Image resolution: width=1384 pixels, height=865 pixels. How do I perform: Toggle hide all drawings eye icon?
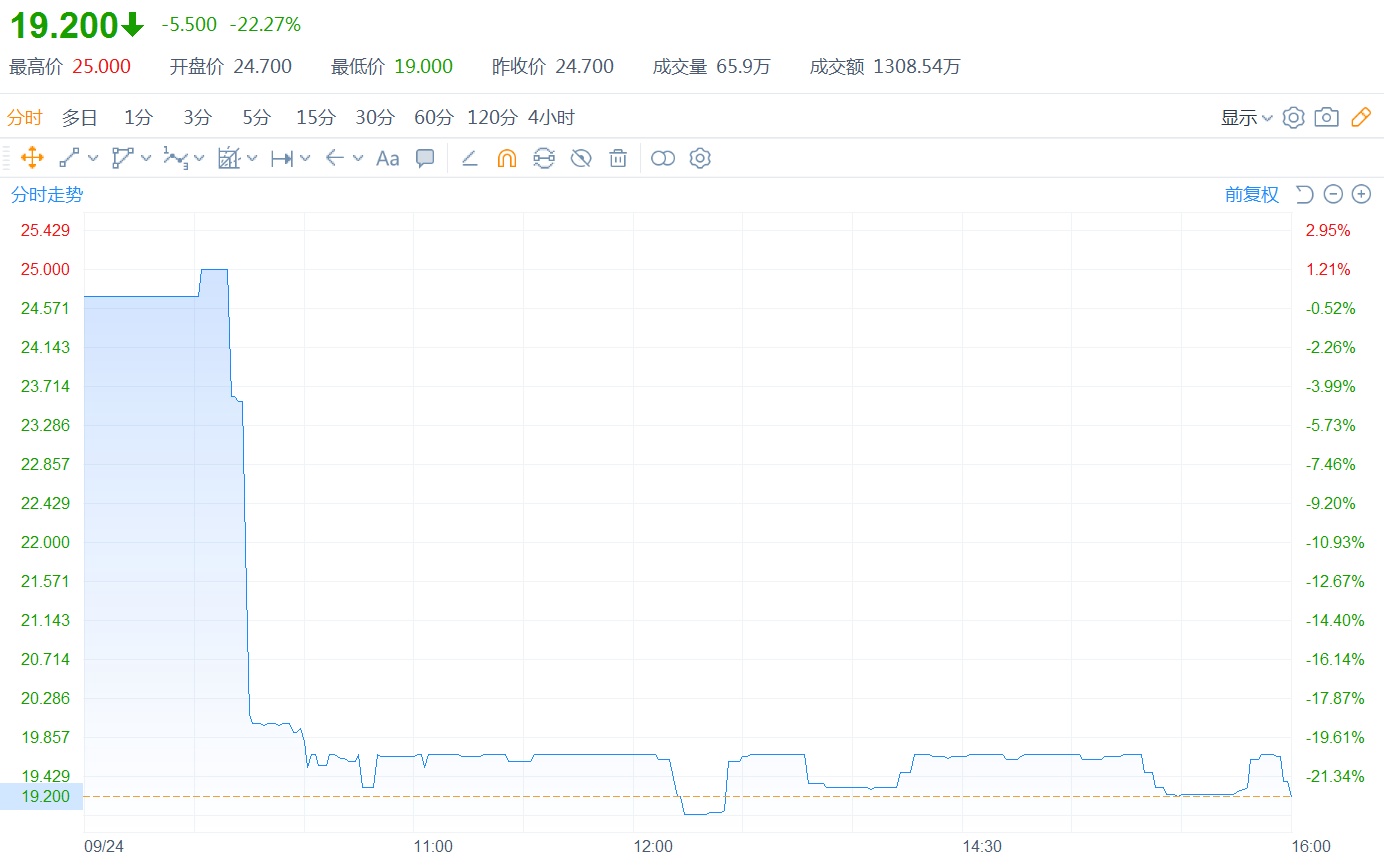click(x=581, y=158)
